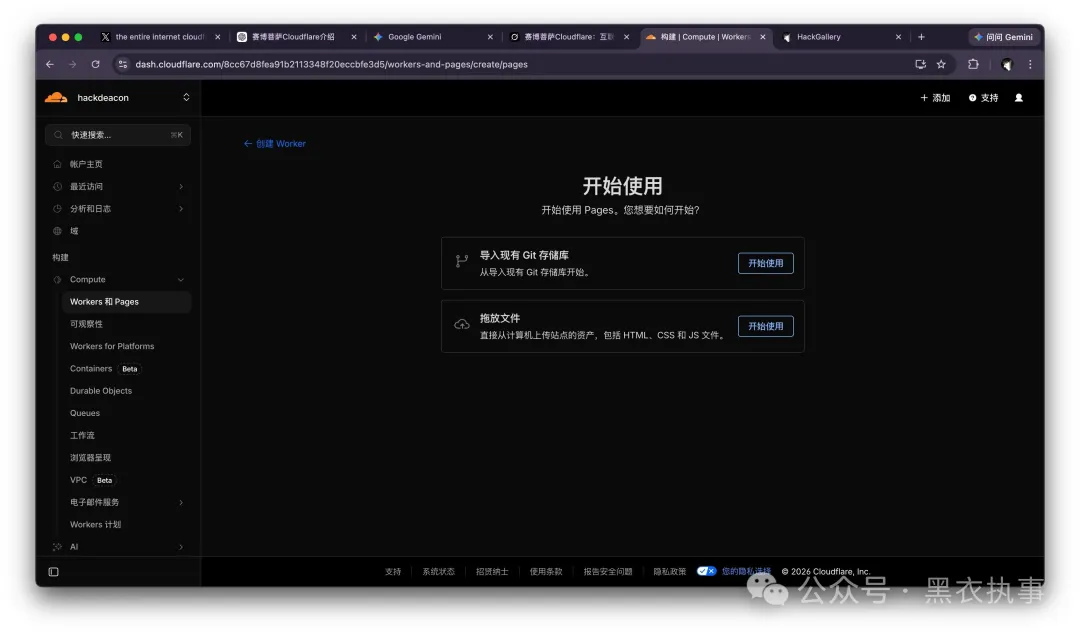The image size is (1080, 634).
Task: Open Workers 计划 item
Action: 95,524
